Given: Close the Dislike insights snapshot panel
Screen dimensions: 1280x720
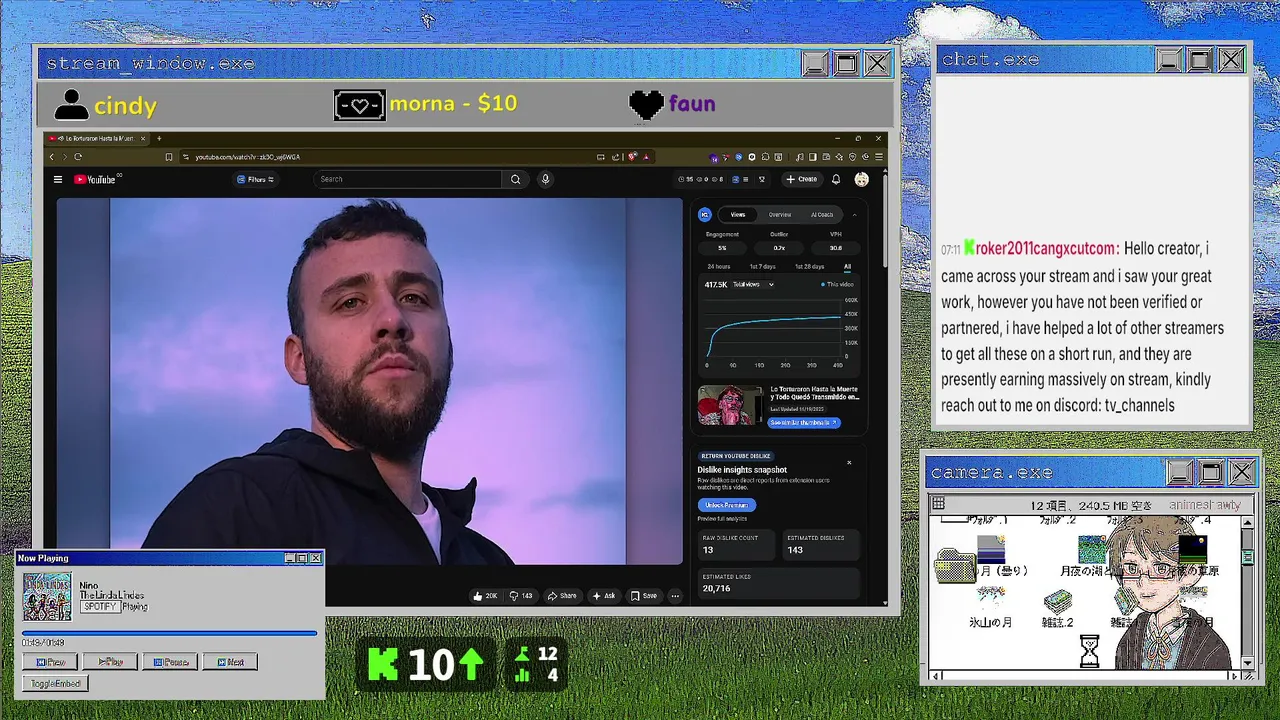Looking at the screenshot, I should [x=849, y=462].
